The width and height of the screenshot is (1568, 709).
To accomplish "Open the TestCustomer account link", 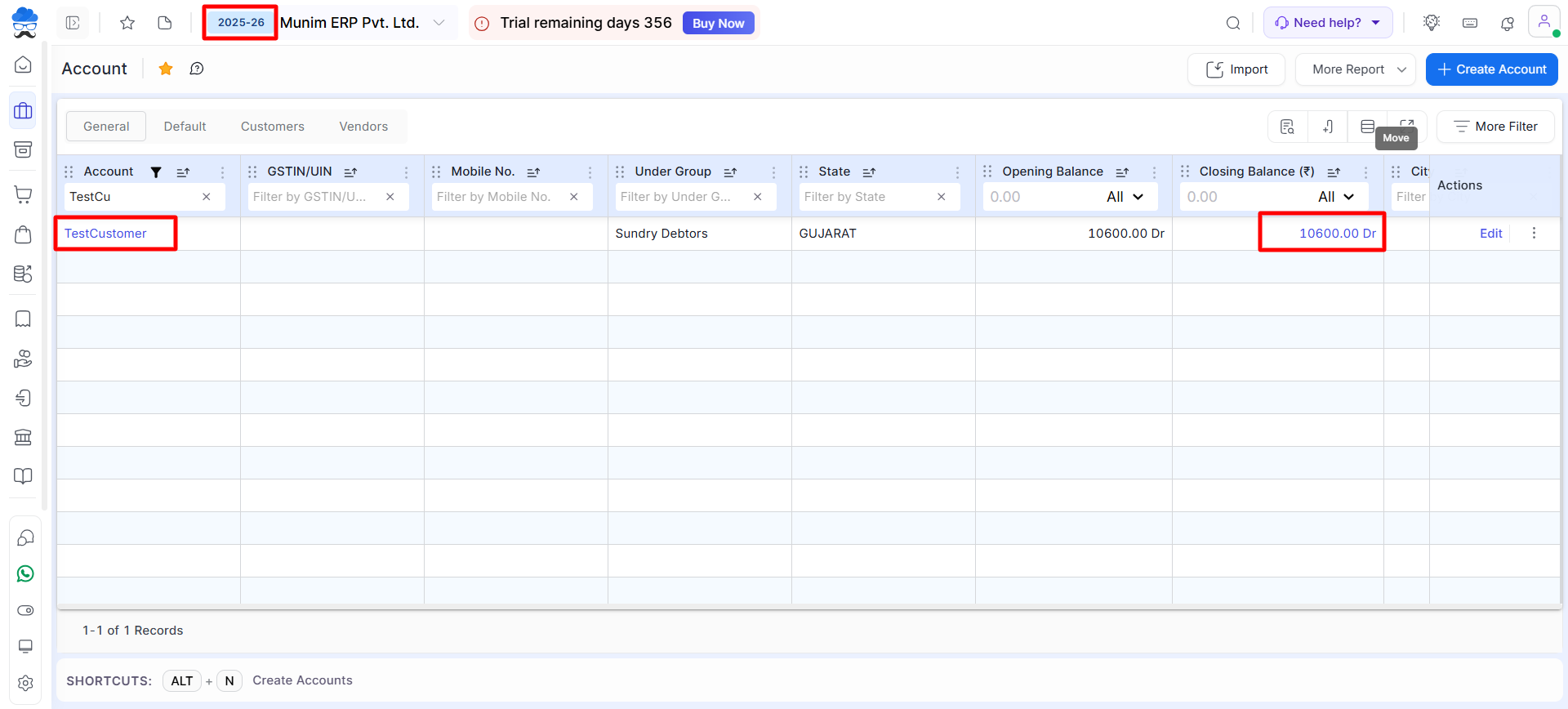I will coord(105,234).
